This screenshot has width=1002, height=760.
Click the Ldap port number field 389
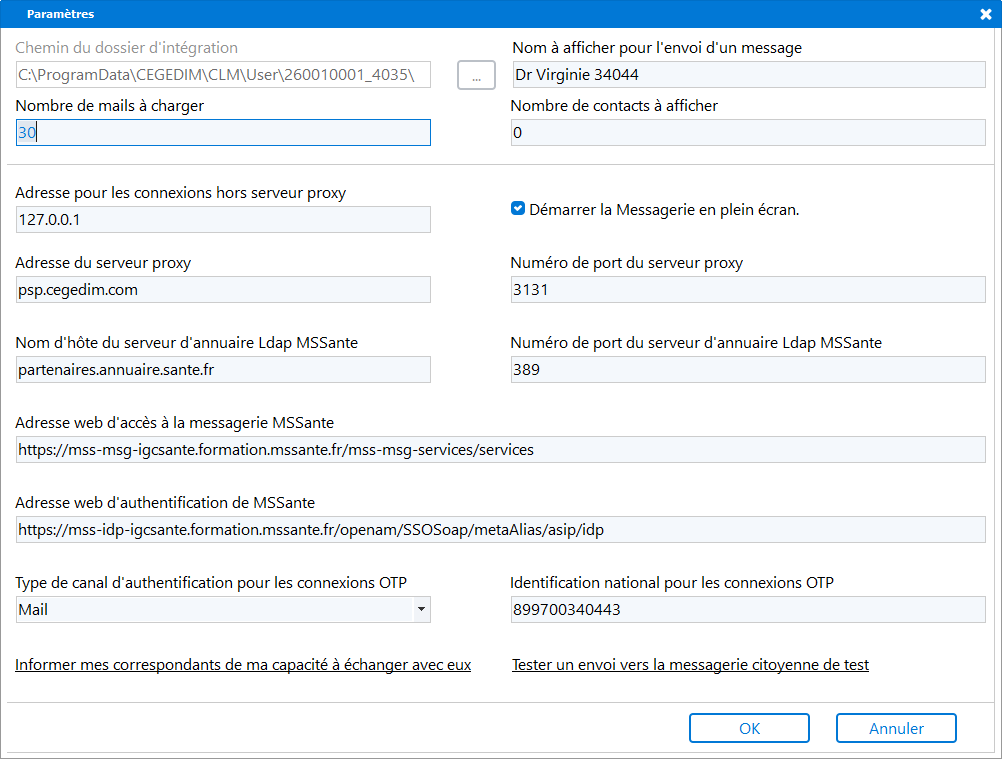click(x=748, y=369)
